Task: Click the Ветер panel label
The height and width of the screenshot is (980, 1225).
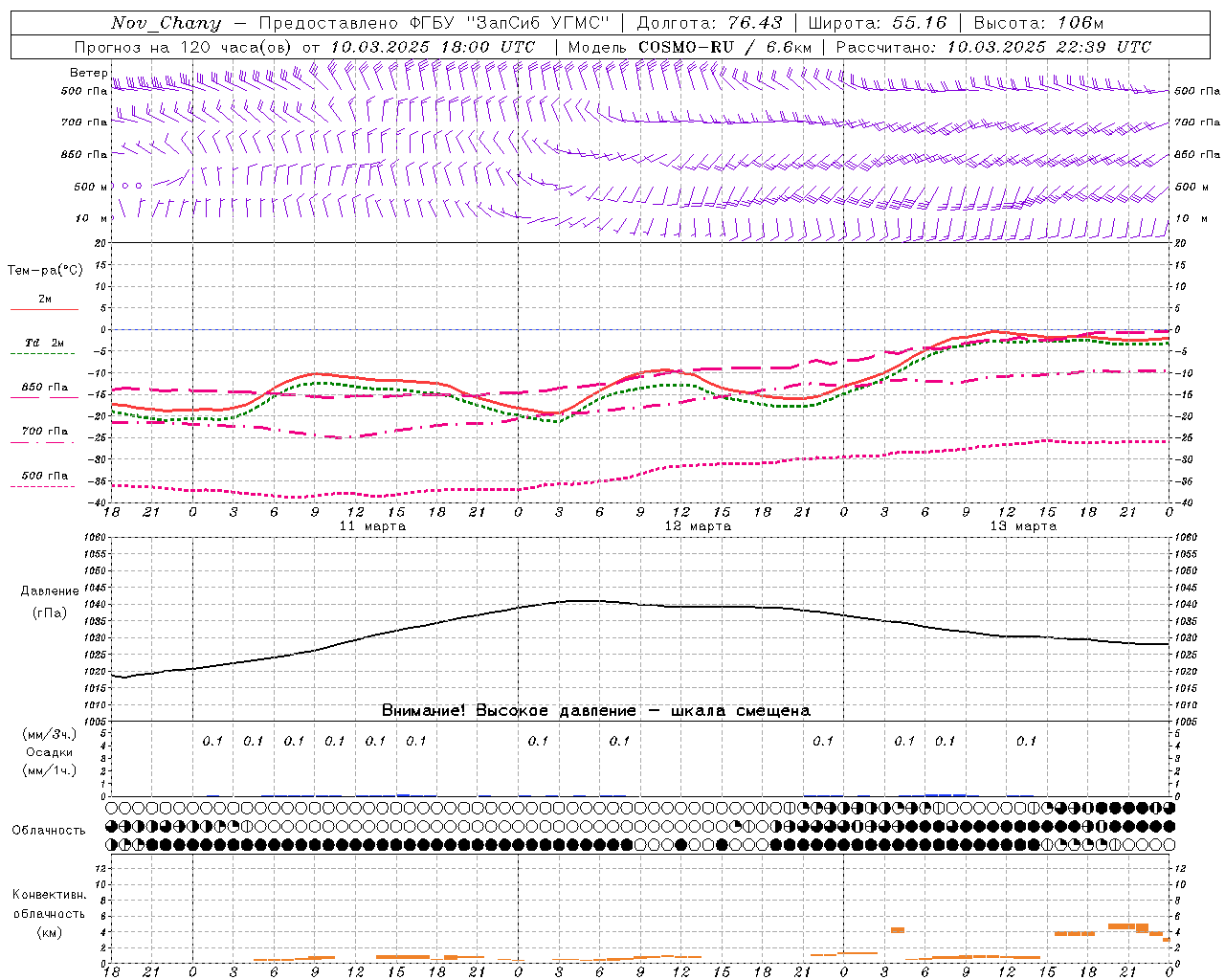Action: click(88, 73)
